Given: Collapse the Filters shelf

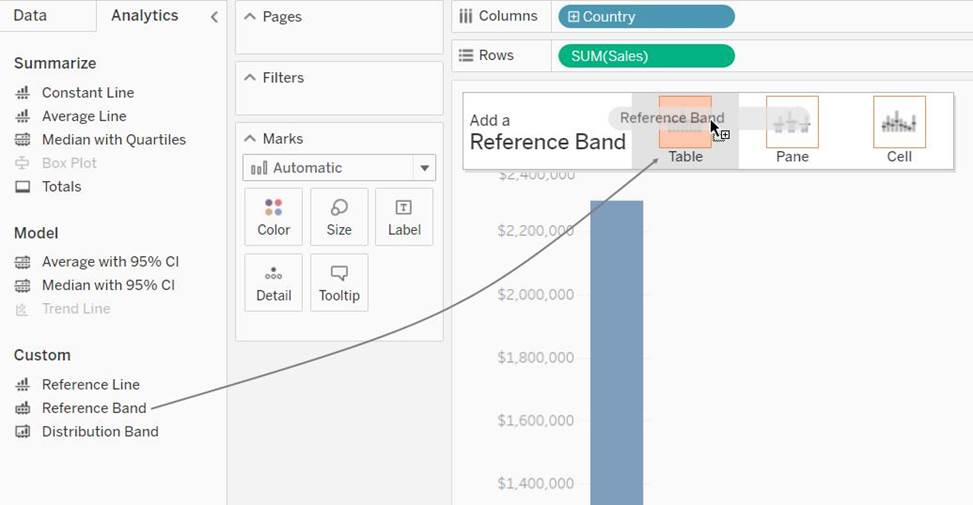Looking at the screenshot, I should pos(250,78).
